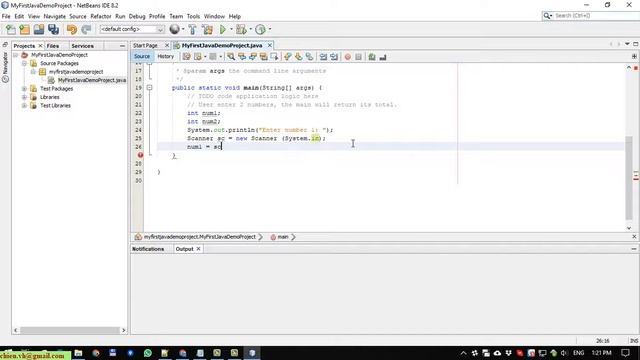
Task: Open the Navigate menu
Action: 55,16
